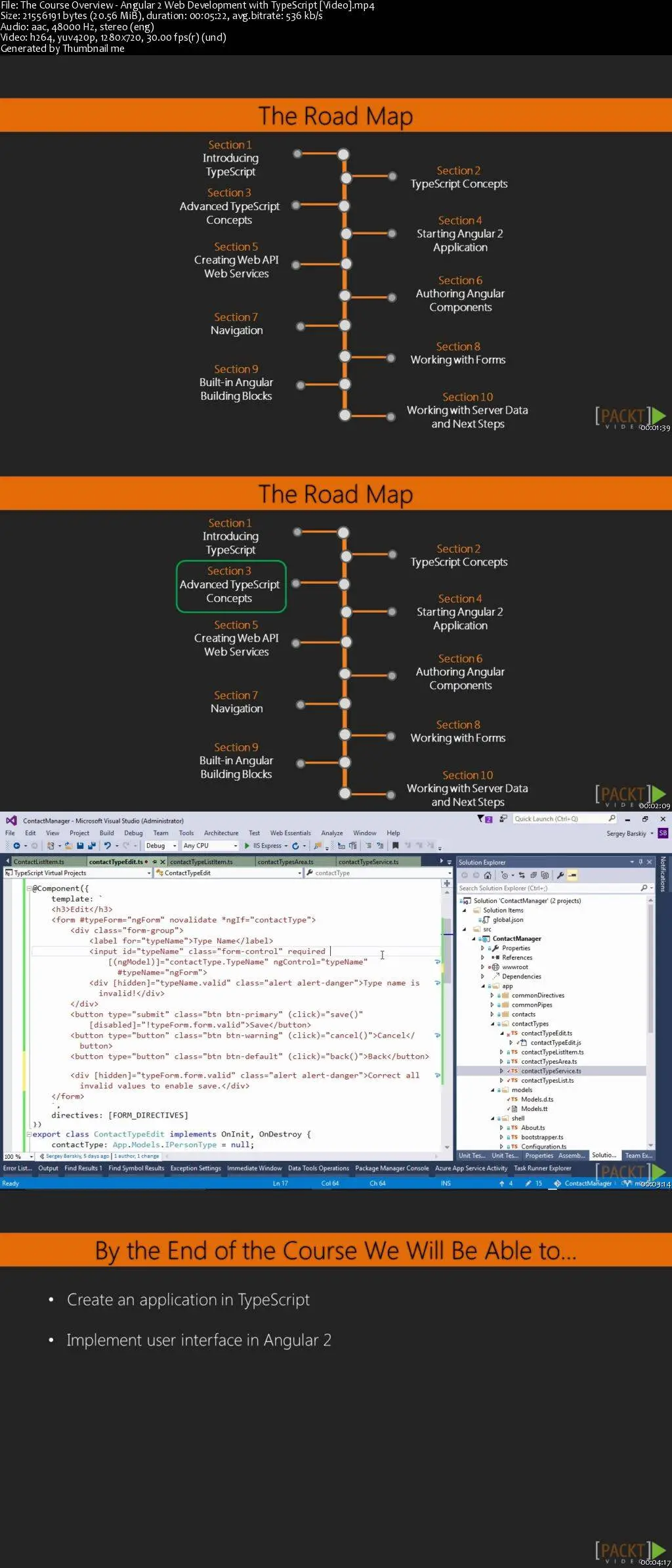Select the ContactManager project node
Image resolution: width=672 pixels, height=1568 pixels.
pos(516,939)
